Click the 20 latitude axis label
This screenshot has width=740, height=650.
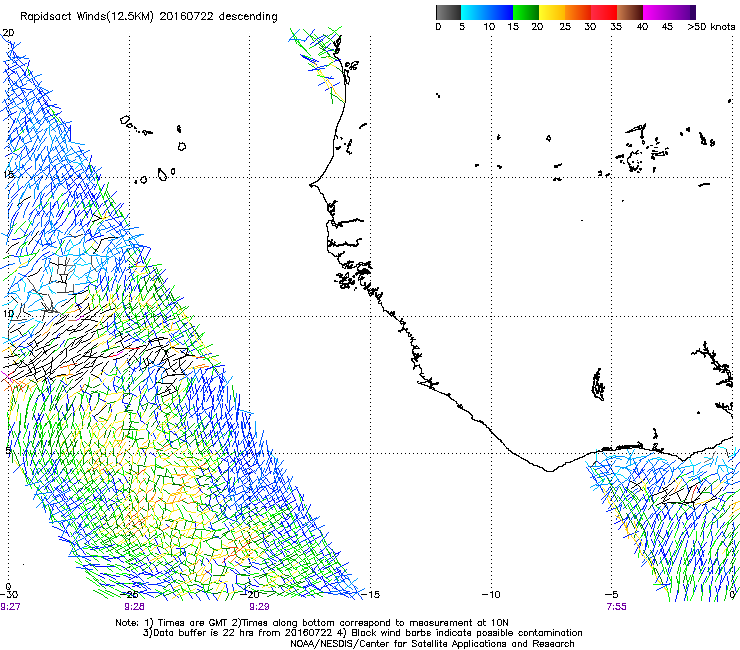[8, 33]
